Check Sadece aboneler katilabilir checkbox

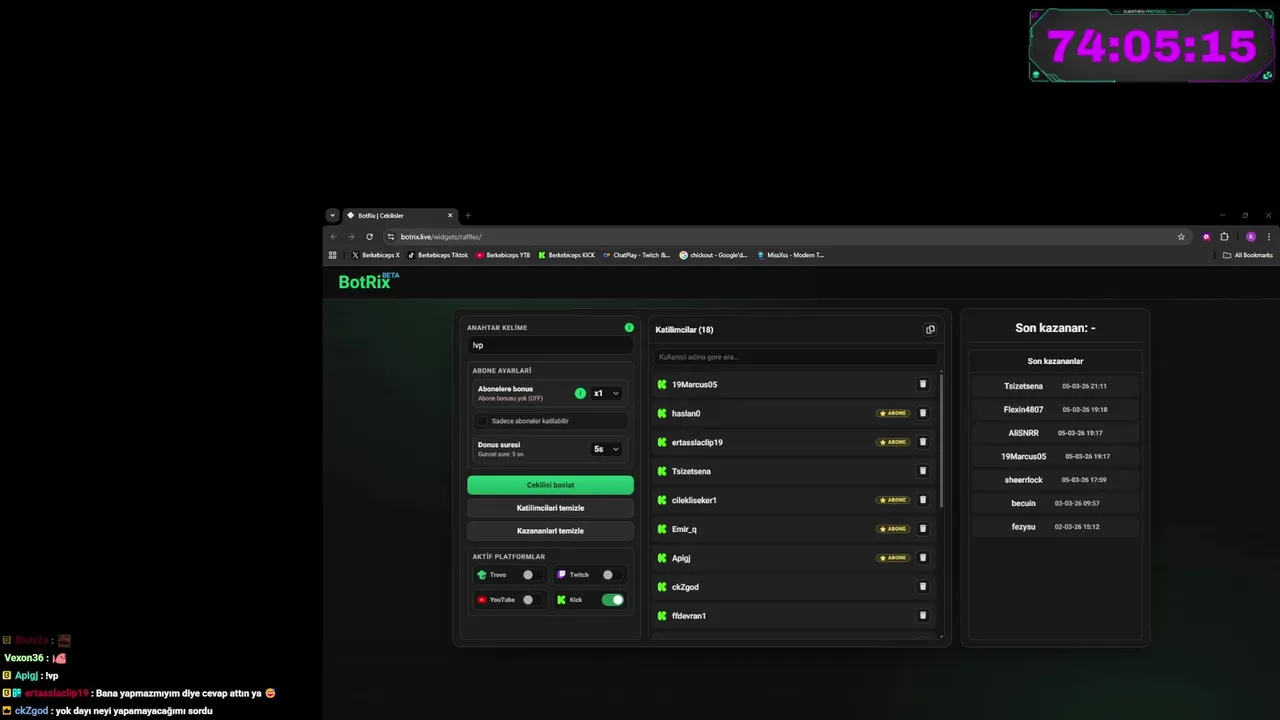[x=483, y=421]
